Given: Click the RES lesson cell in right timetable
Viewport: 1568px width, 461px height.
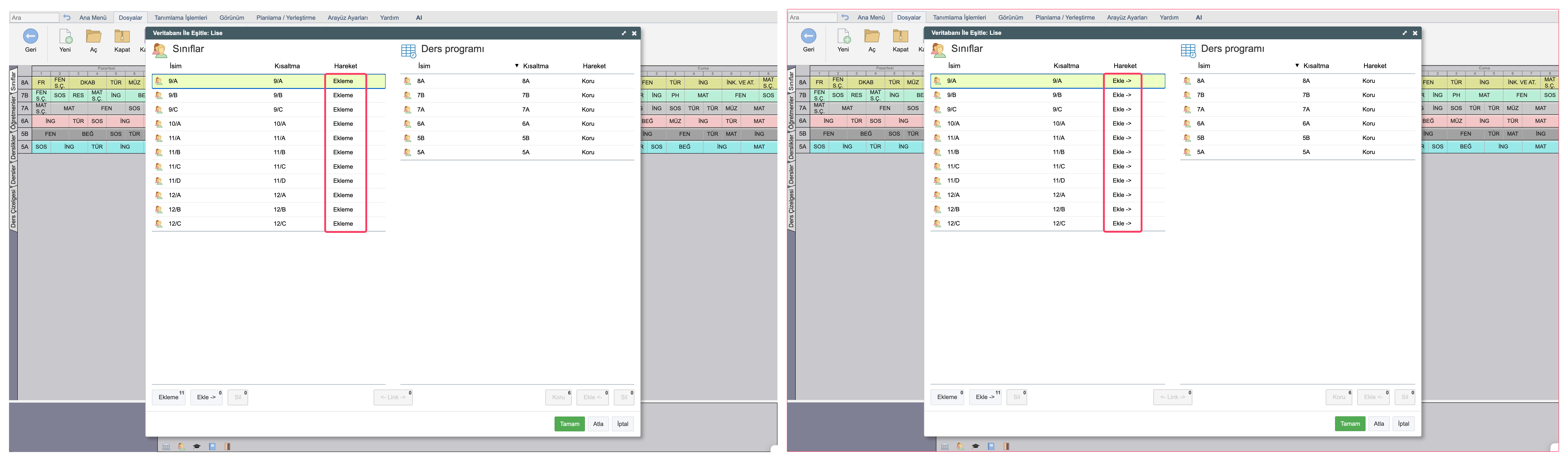Looking at the screenshot, I should 856,95.
